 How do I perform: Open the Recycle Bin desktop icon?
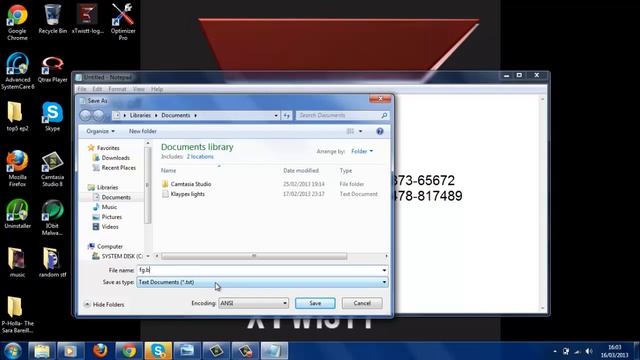53,19
